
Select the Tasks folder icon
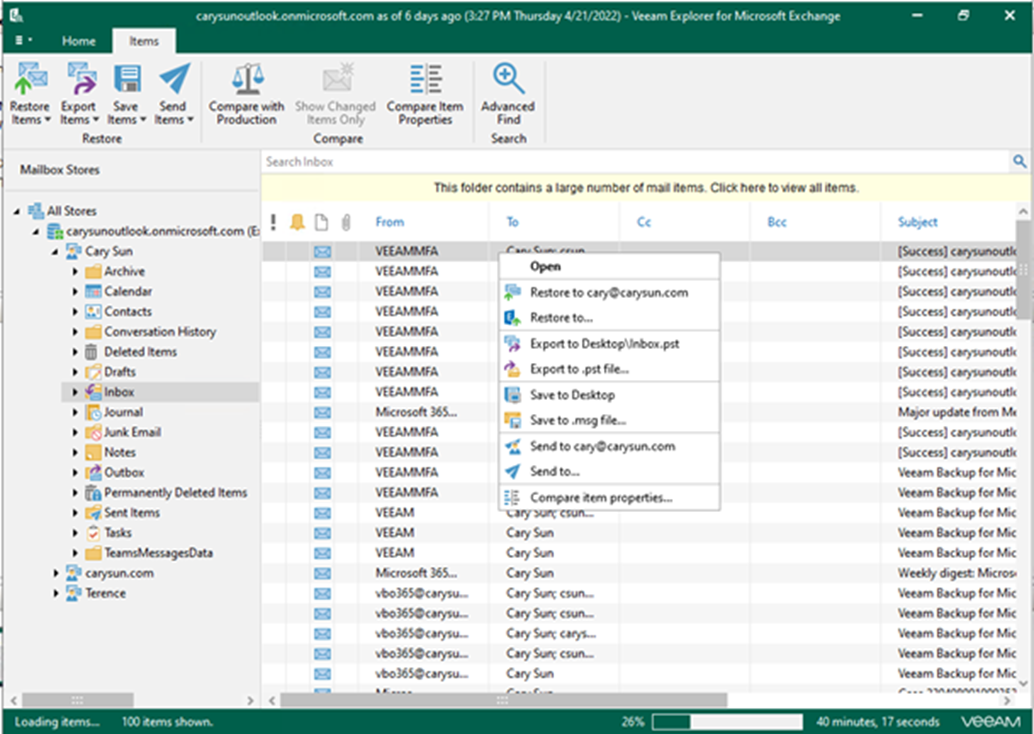coord(93,533)
